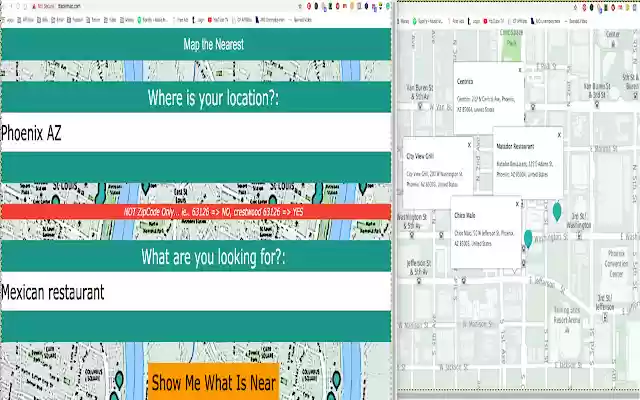Click Centrico address text in popup
This screenshot has height=400, width=640.
pos(486,104)
